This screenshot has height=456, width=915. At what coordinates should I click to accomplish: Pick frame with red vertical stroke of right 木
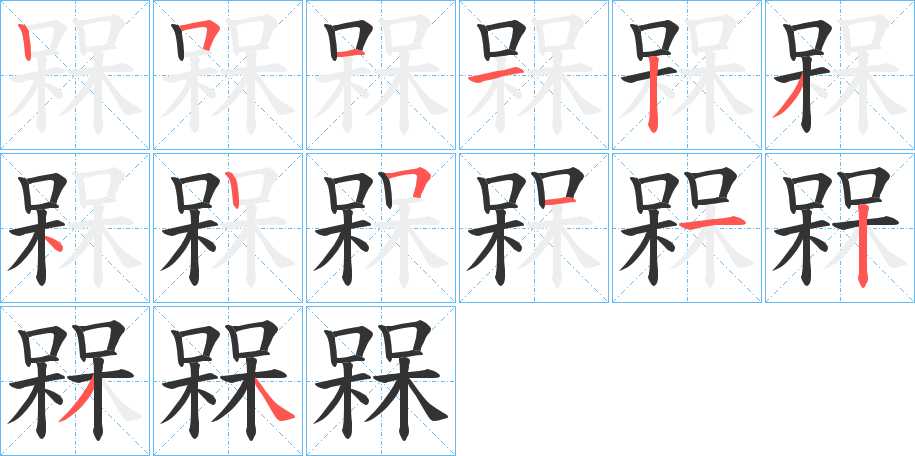click(x=840, y=228)
